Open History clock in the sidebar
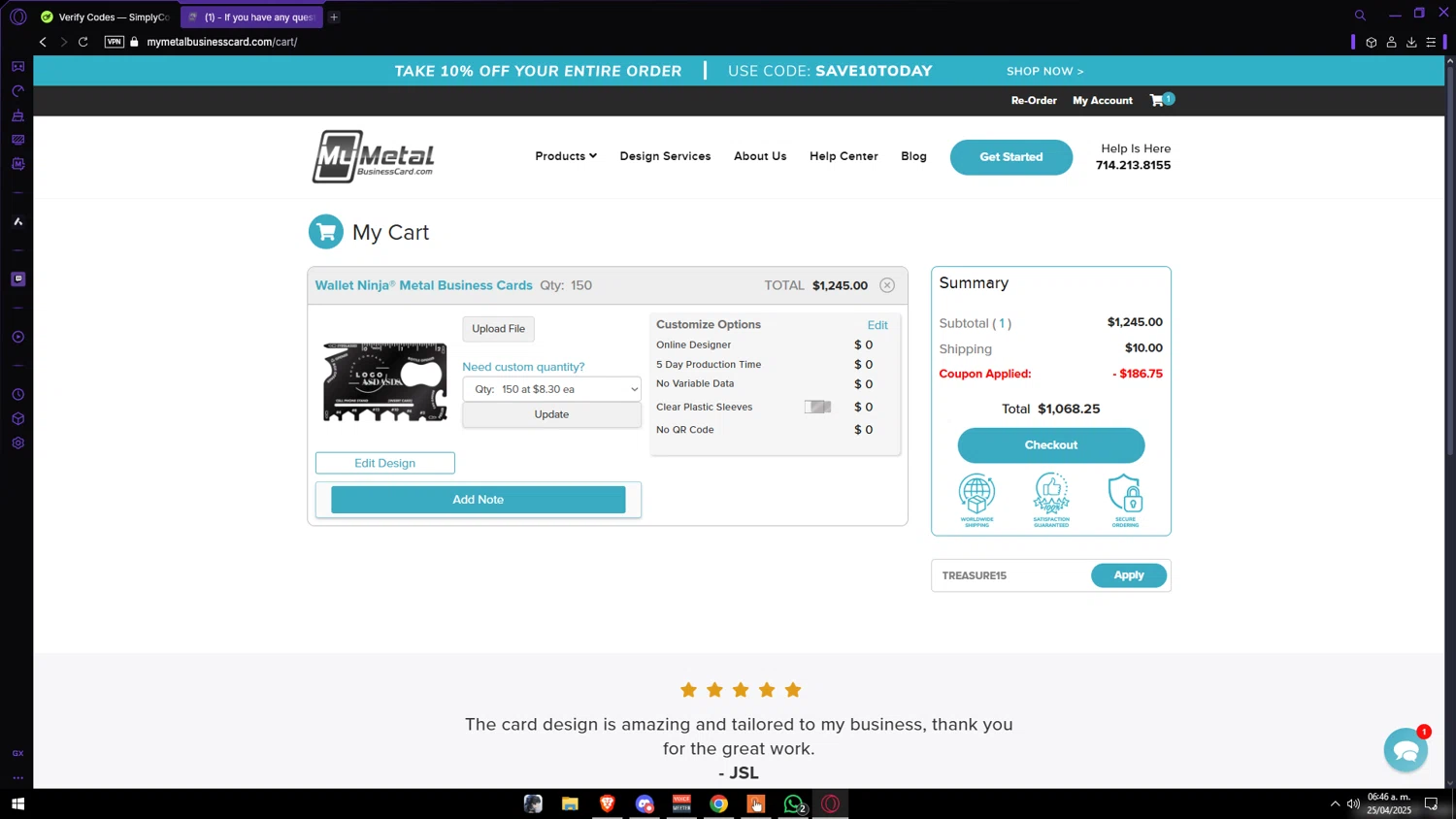This screenshot has width=1456, height=819. pos(17,395)
